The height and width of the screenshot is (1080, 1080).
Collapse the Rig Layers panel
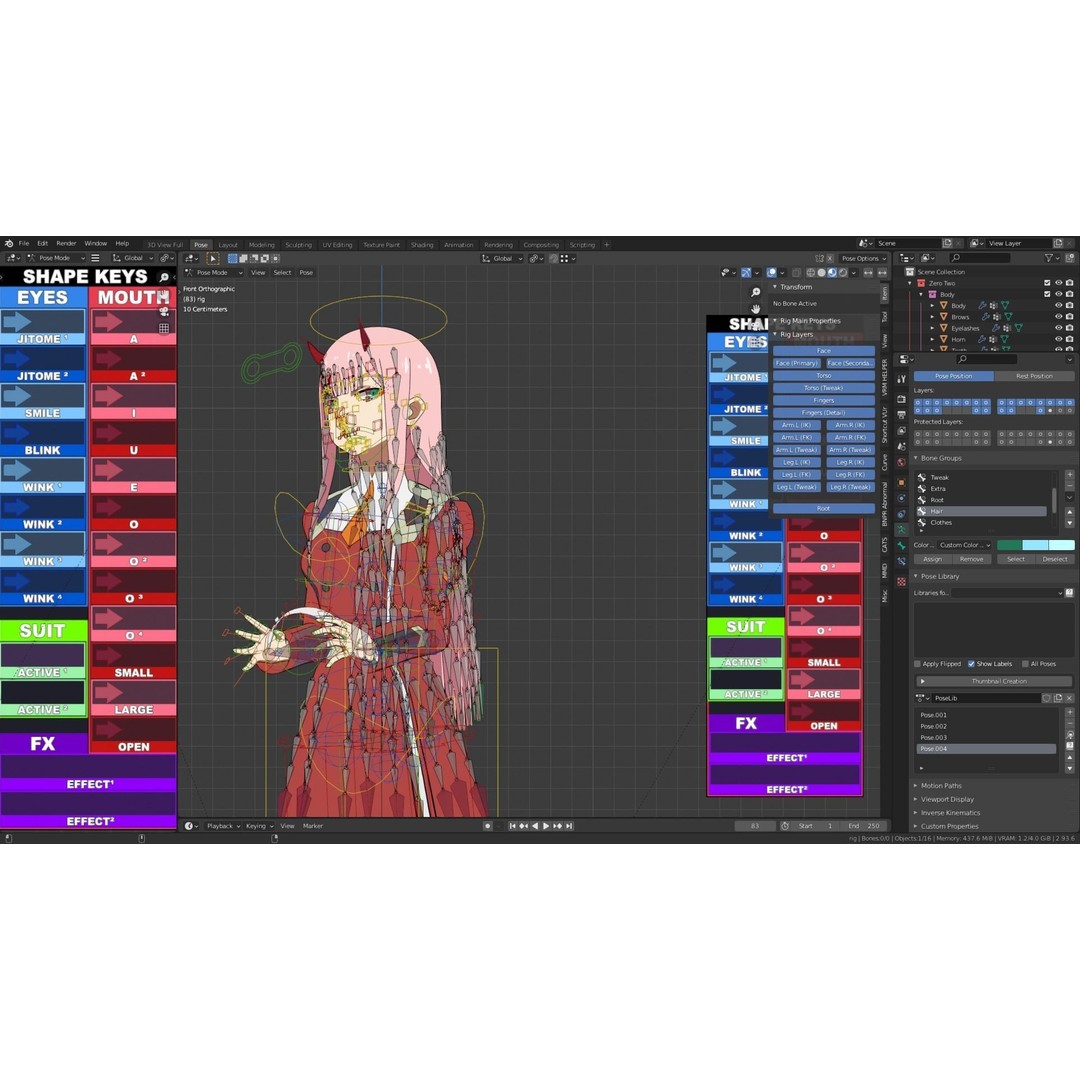pos(796,334)
